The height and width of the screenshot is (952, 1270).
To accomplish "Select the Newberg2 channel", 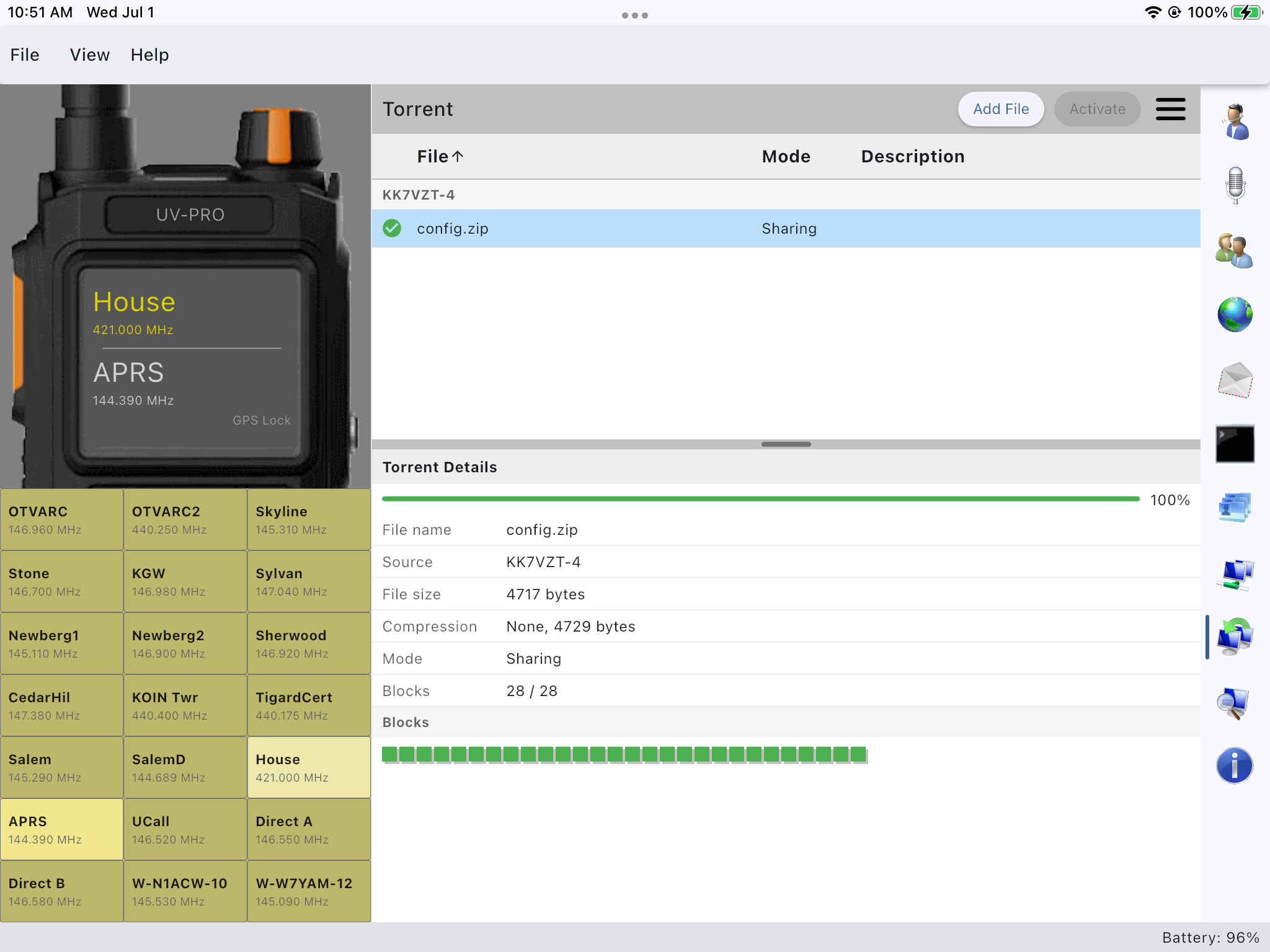I will point(185,643).
